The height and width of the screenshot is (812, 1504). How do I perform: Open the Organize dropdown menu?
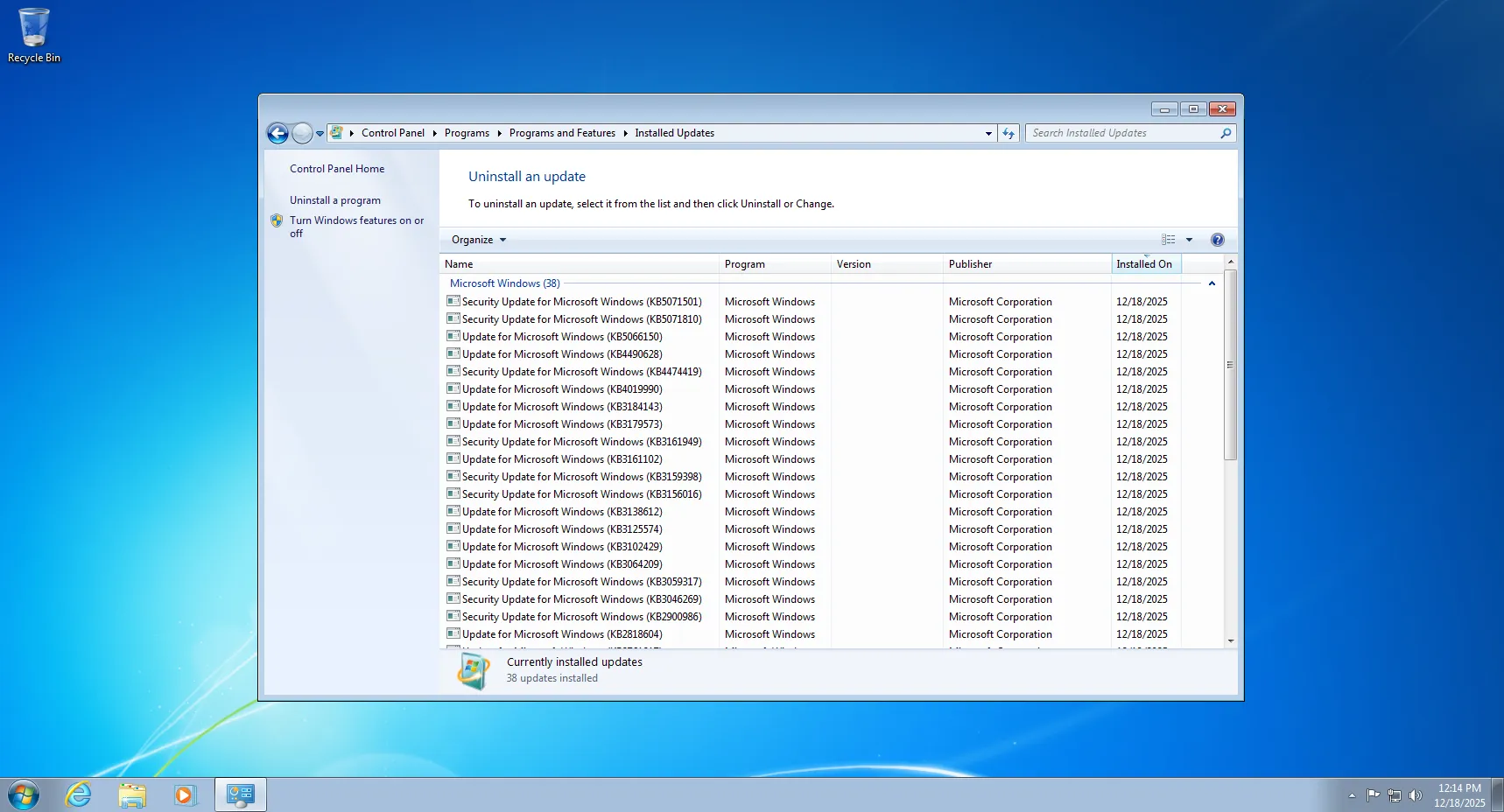(x=479, y=240)
